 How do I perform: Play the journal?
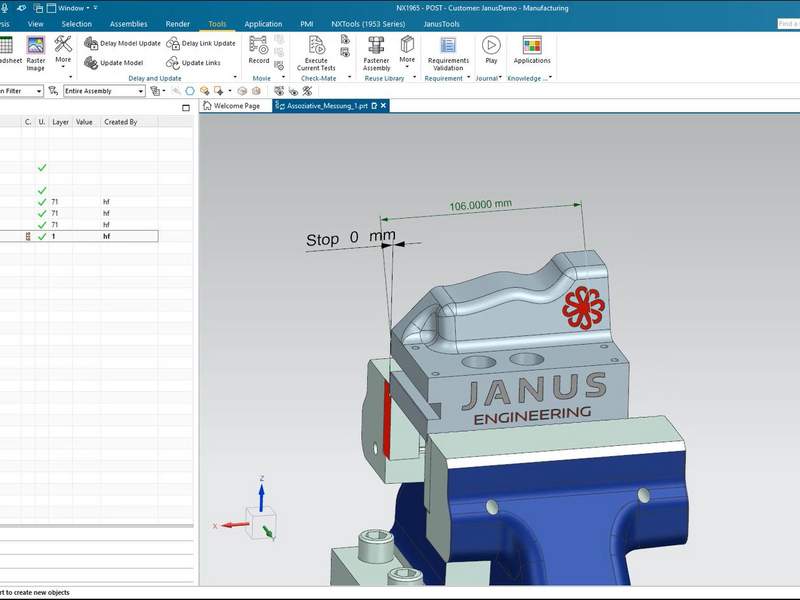[491, 50]
